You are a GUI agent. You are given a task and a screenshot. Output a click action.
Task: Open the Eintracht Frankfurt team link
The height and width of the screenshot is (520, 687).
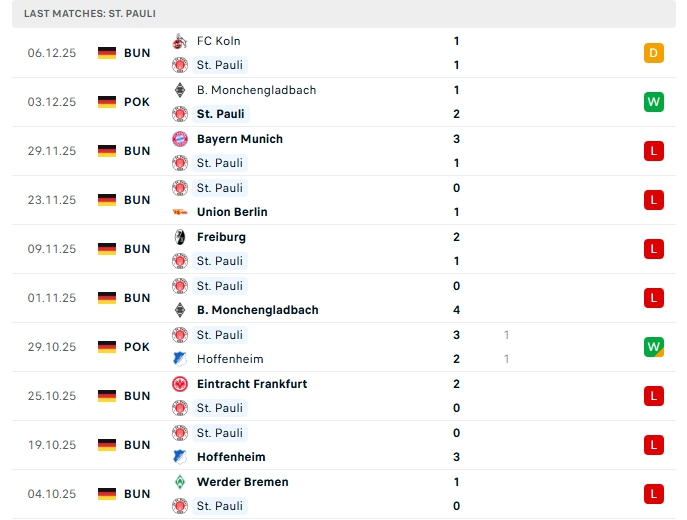point(251,384)
